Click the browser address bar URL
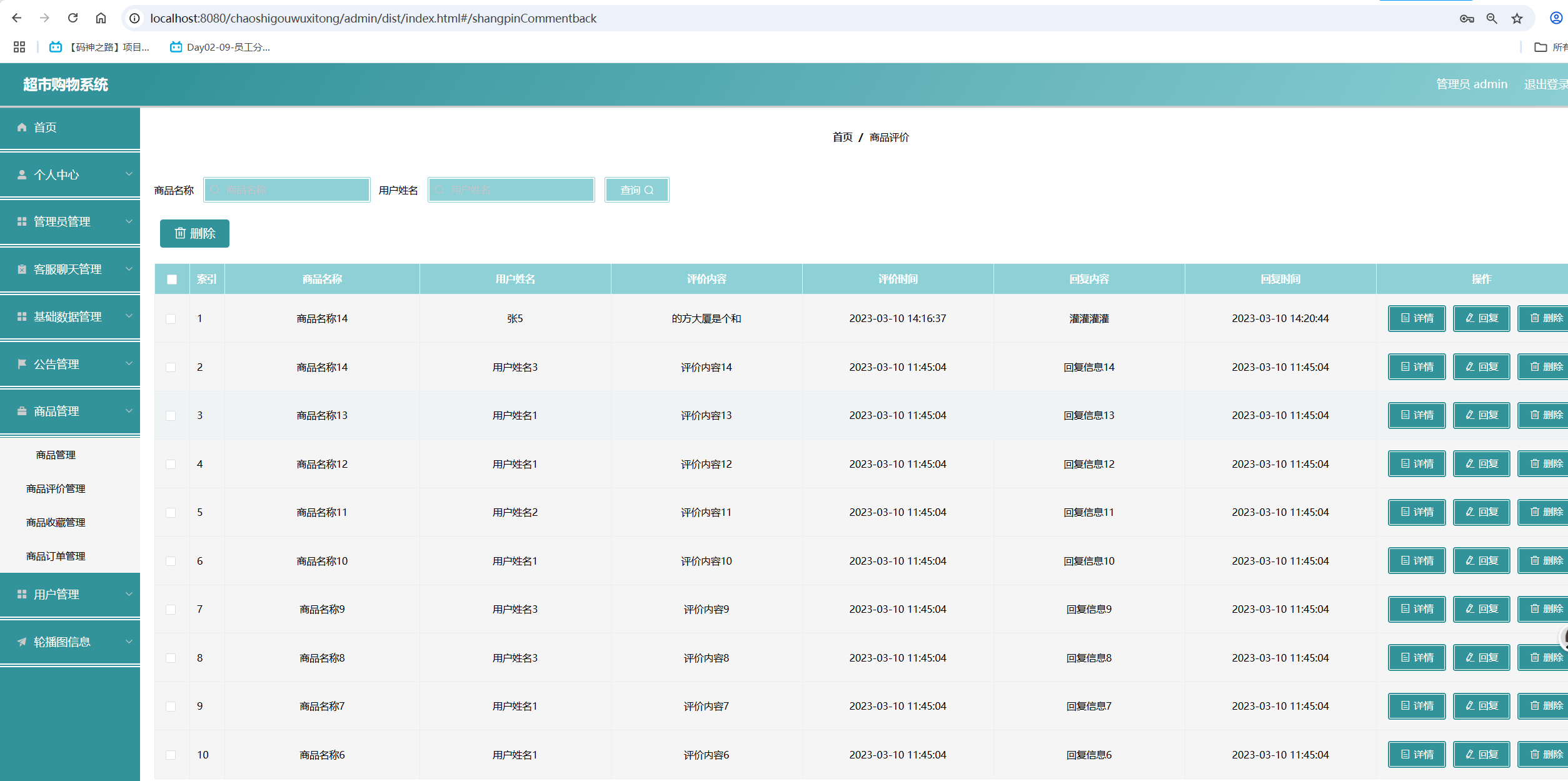The height and width of the screenshot is (781, 1568). click(373, 18)
